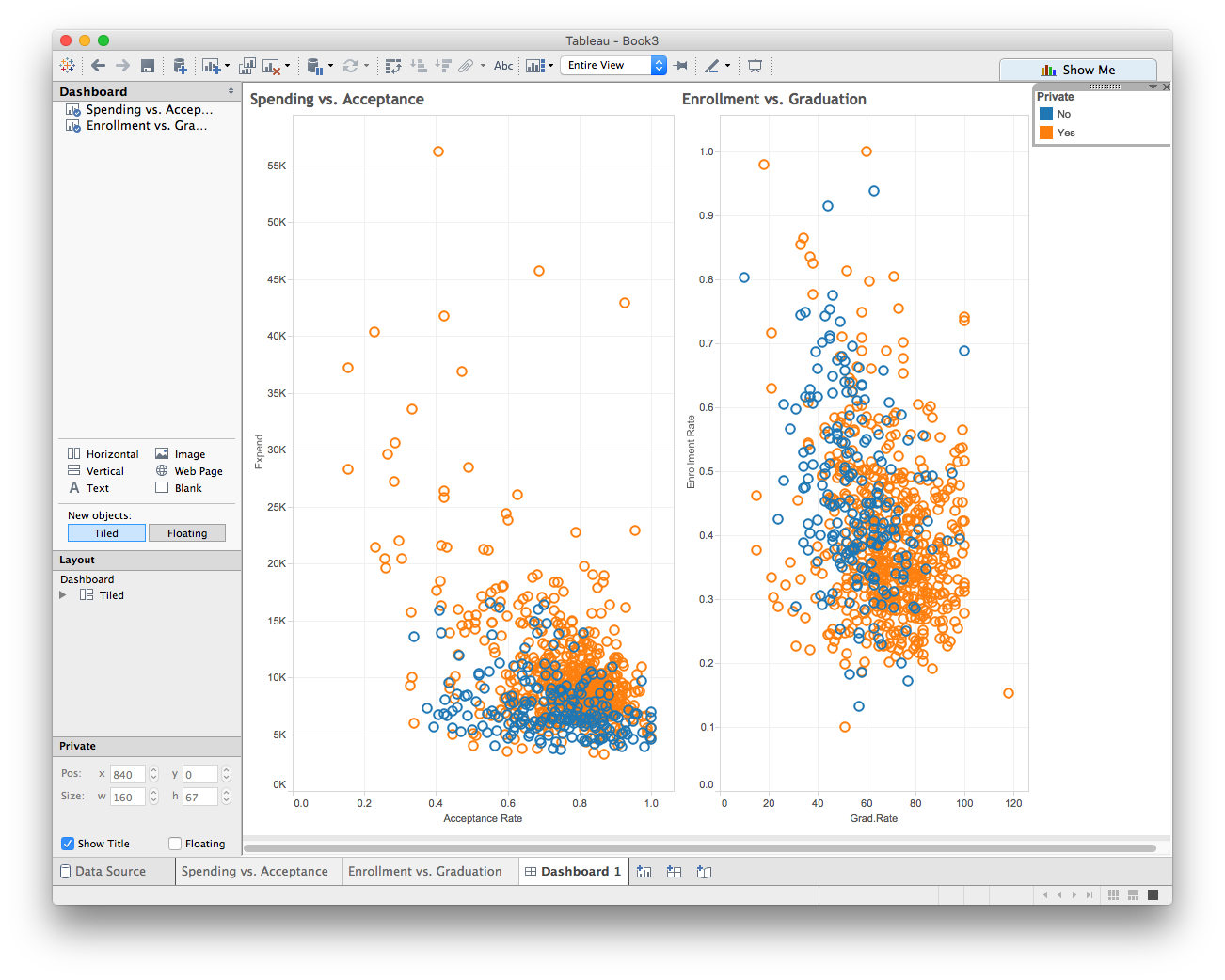1225x980 pixels.
Task: Open the Show/Hide Cards dropdown arrow
Action: [x=550, y=66]
